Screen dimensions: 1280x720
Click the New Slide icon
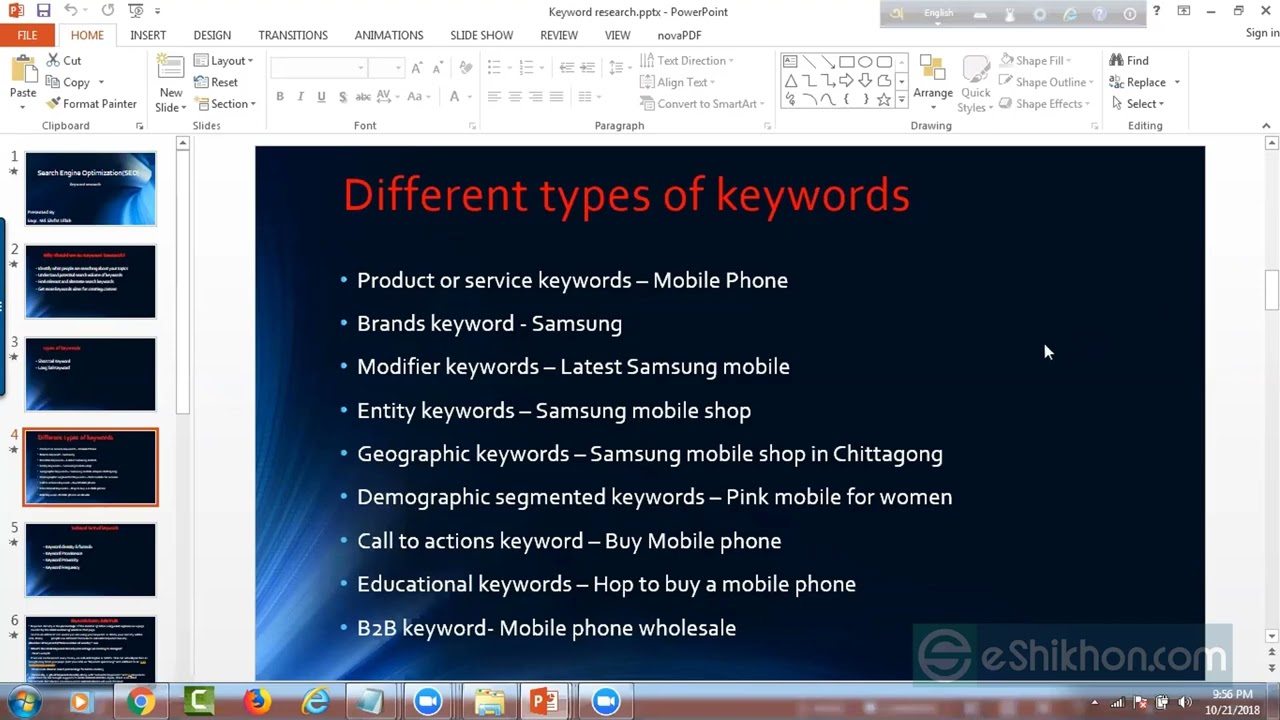(x=171, y=70)
